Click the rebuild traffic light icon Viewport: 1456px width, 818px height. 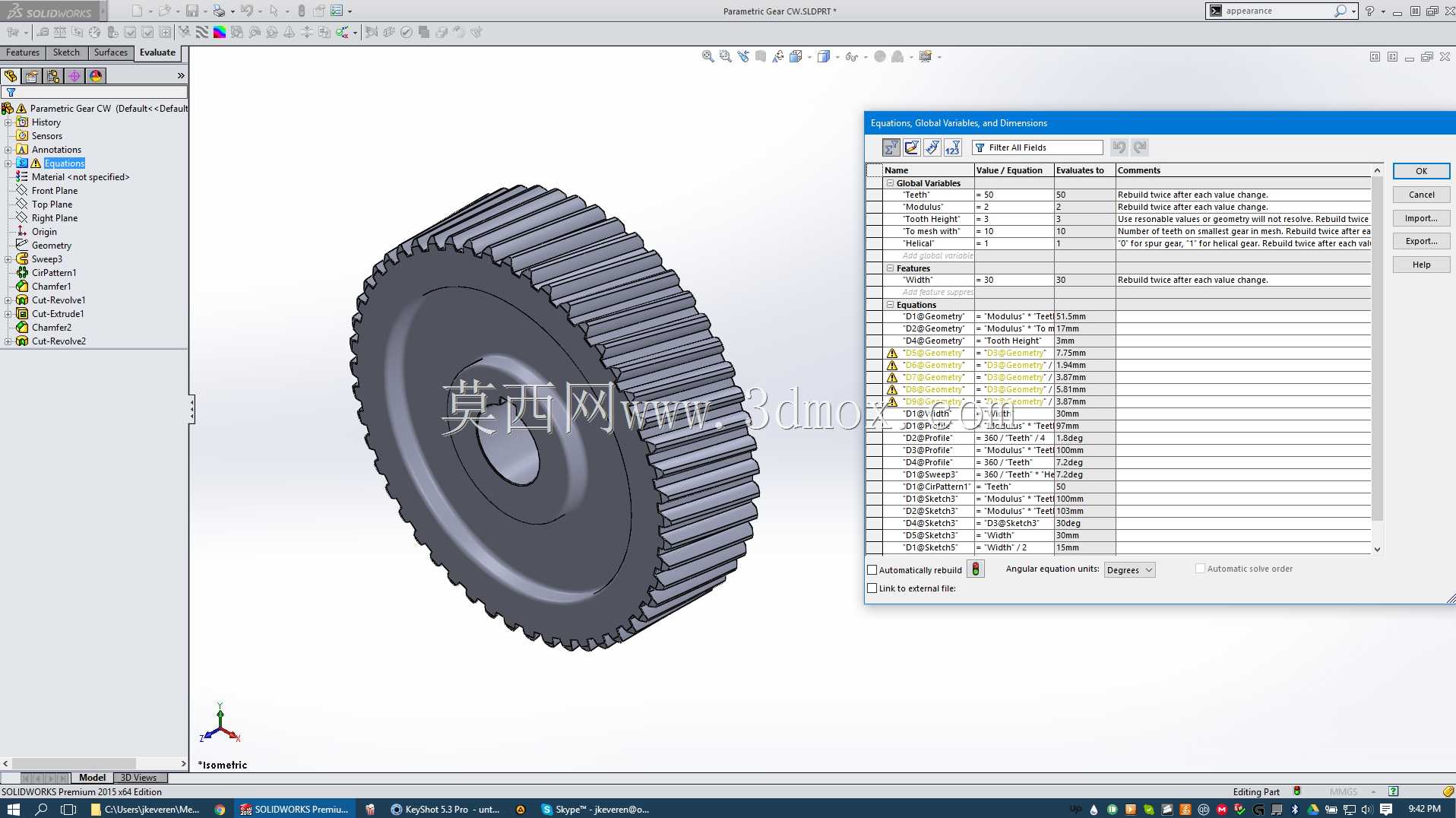976,569
